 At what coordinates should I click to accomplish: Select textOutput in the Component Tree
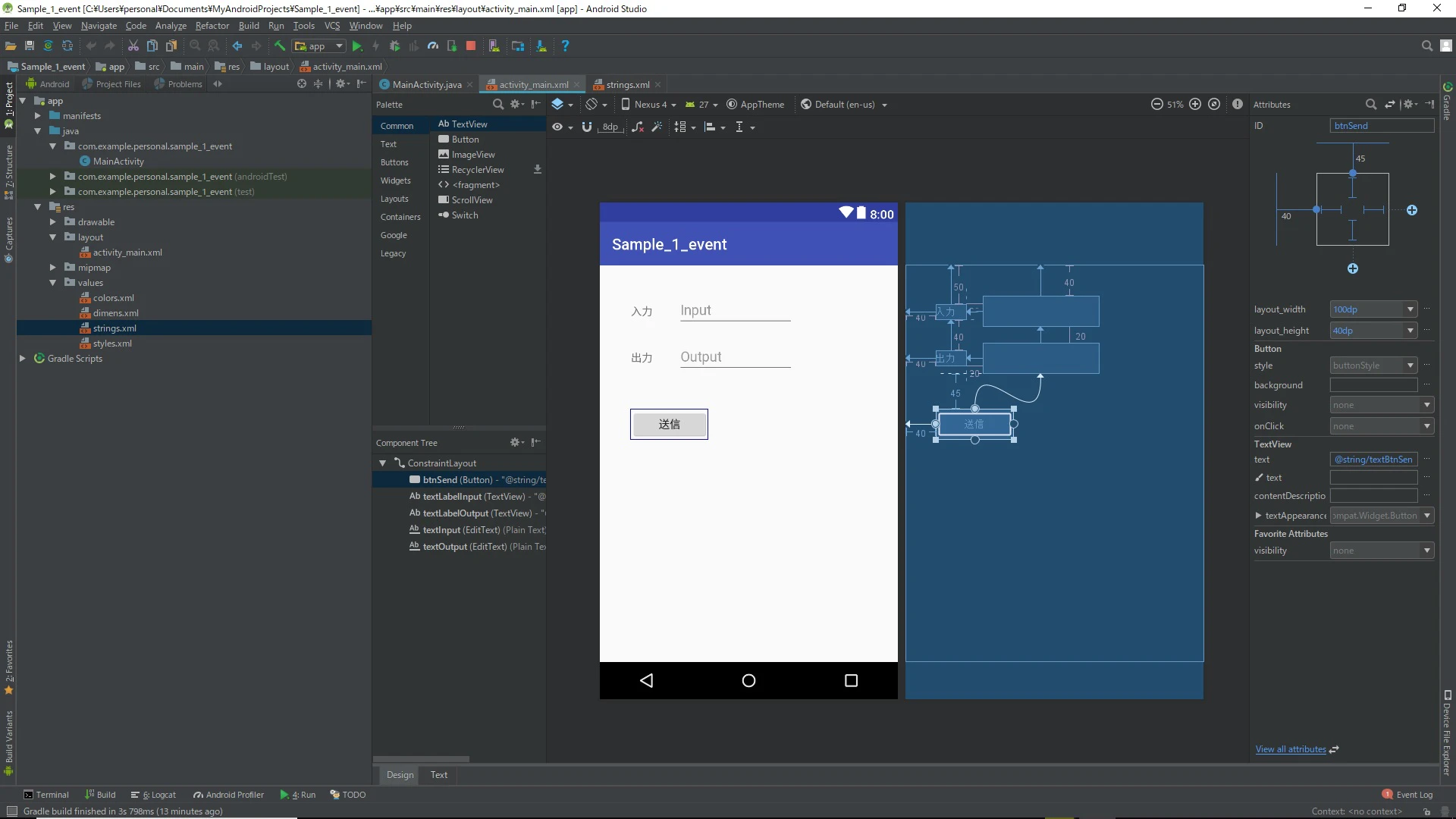coord(460,547)
